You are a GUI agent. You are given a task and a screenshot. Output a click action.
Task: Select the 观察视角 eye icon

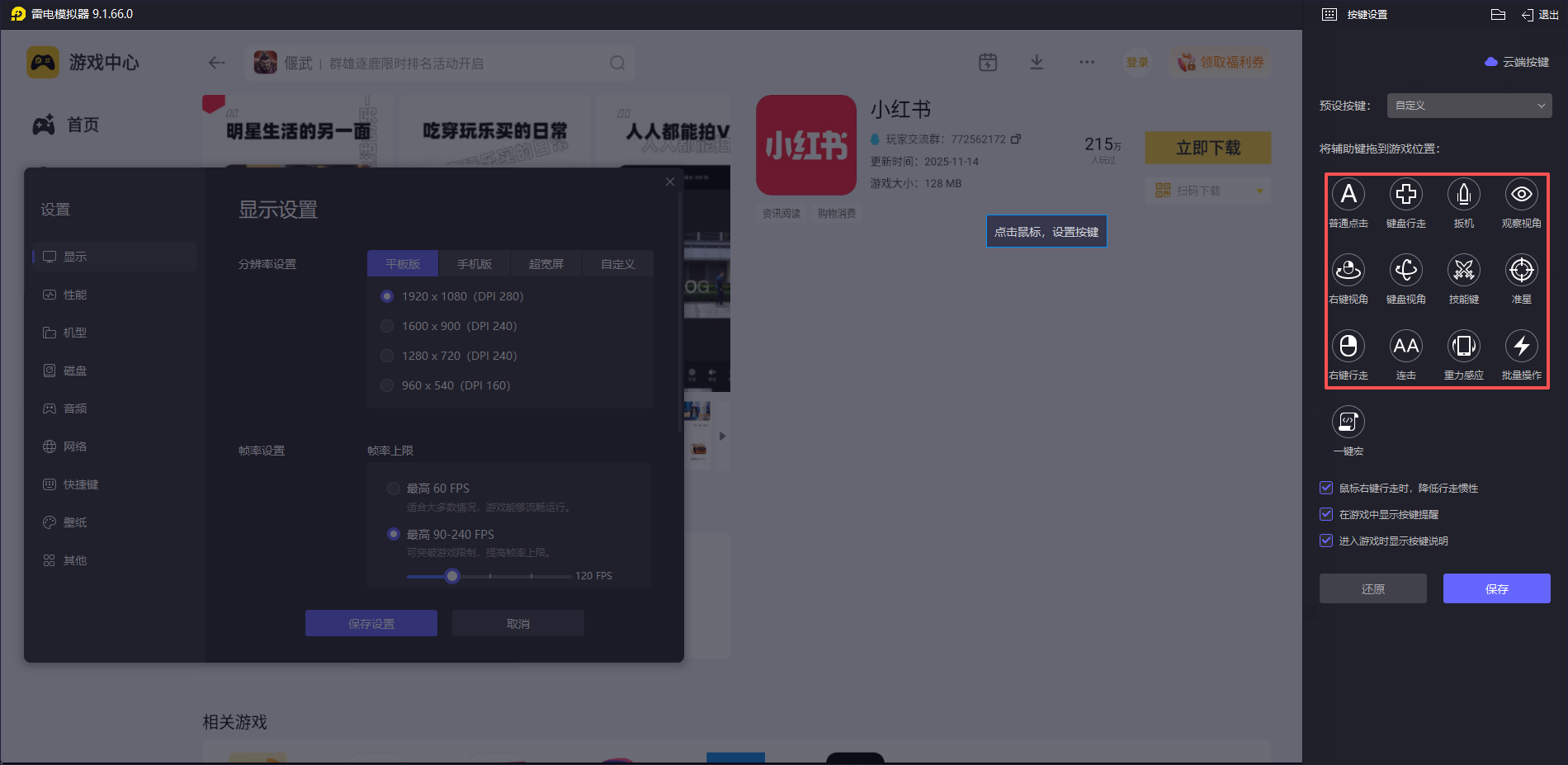(x=1522, y=195)
